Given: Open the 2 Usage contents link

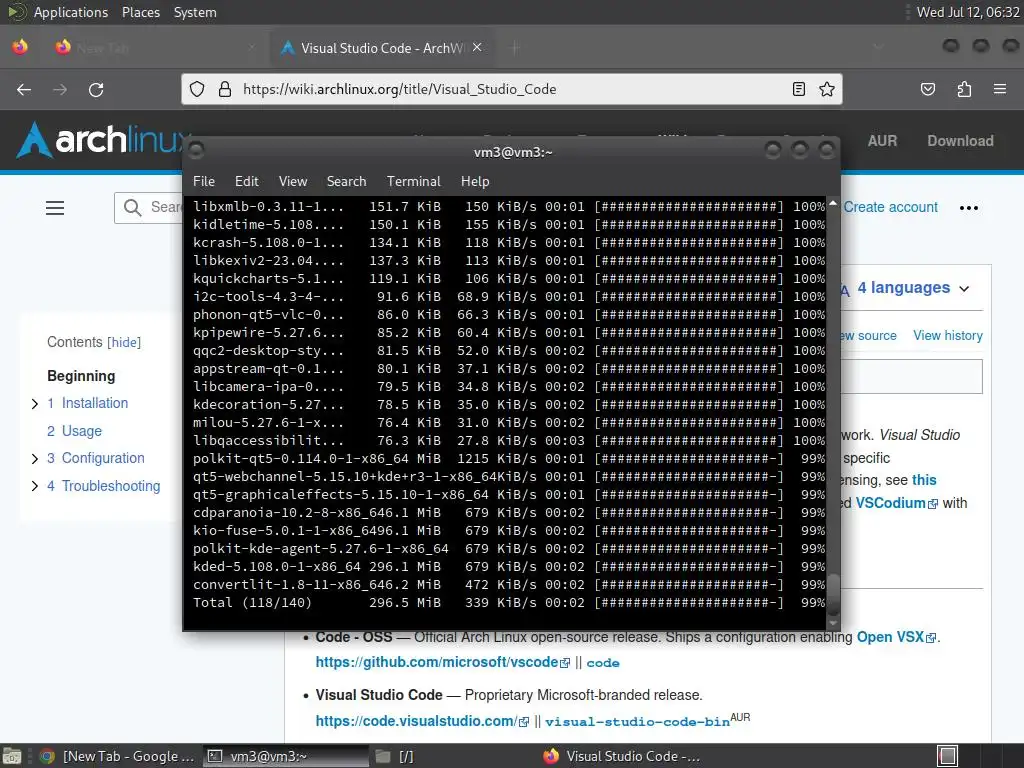Looking at the screenshot, I should 74,431.
